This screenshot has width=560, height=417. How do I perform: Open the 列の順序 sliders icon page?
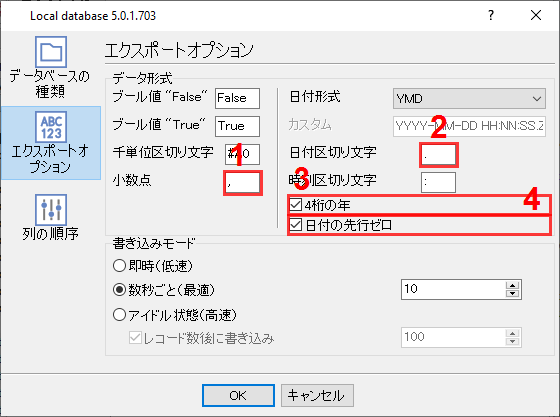coord(51,210)
